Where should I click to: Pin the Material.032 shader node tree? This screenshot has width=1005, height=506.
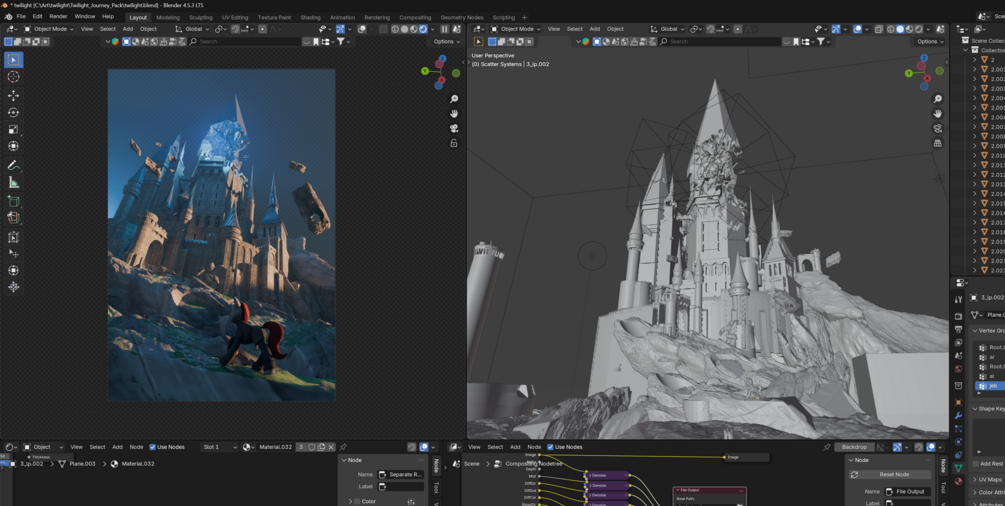[343, 447]
